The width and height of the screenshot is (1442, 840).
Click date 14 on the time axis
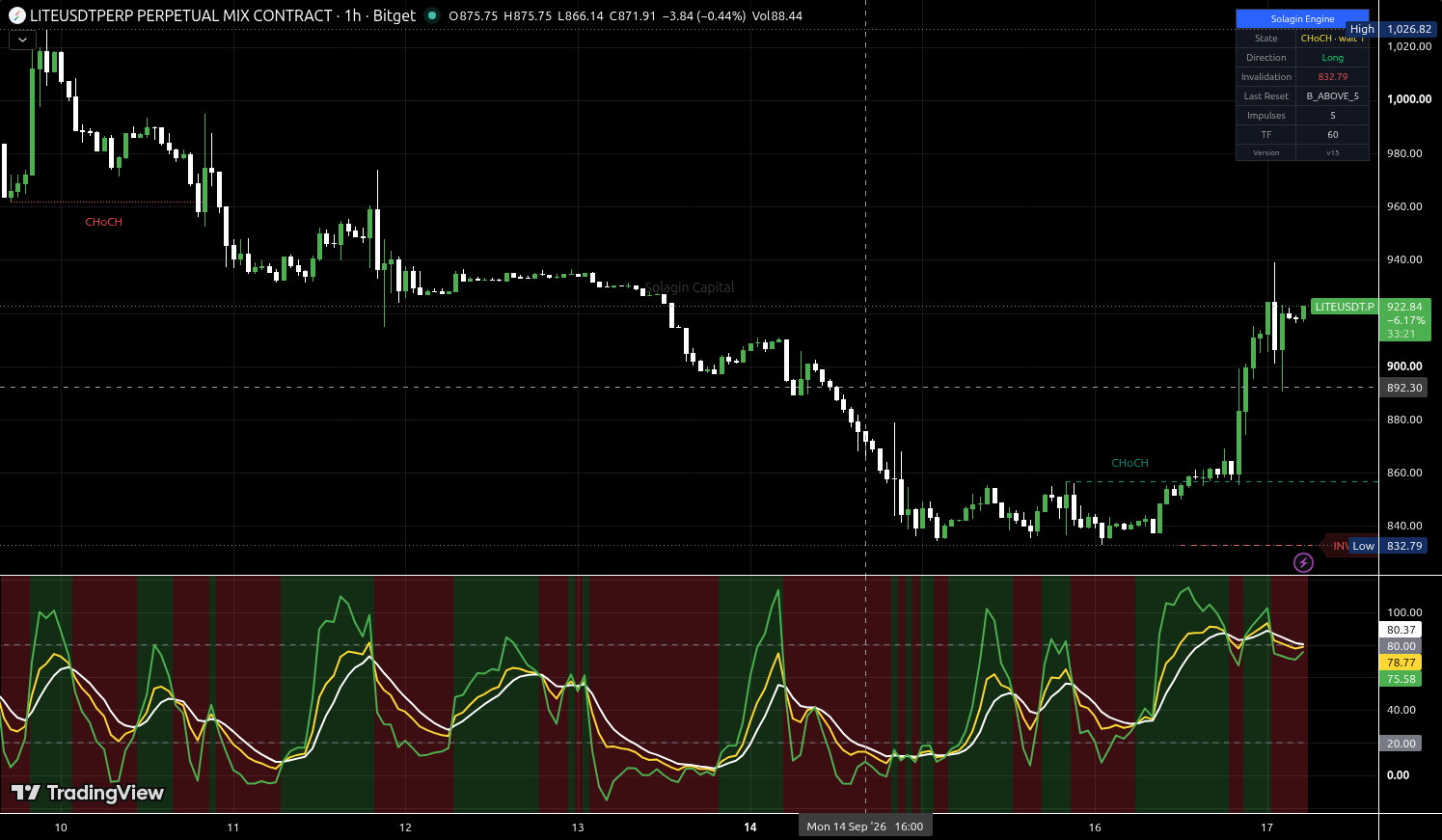pos(750,827)
